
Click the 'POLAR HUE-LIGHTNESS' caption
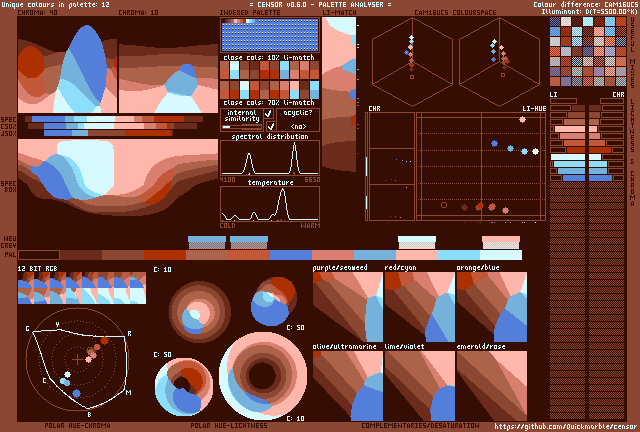click(x=229, y=425)
